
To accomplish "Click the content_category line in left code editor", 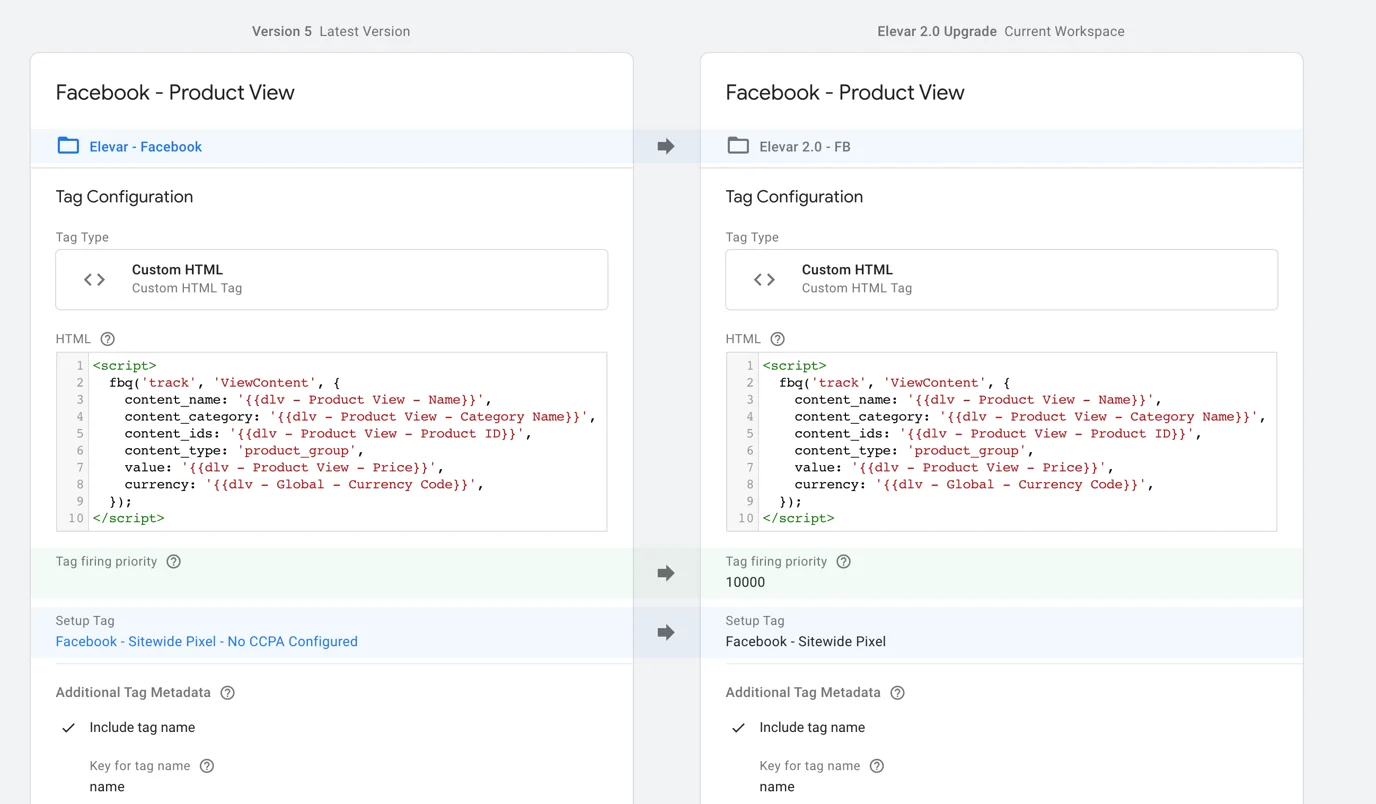I will point(360,417).
